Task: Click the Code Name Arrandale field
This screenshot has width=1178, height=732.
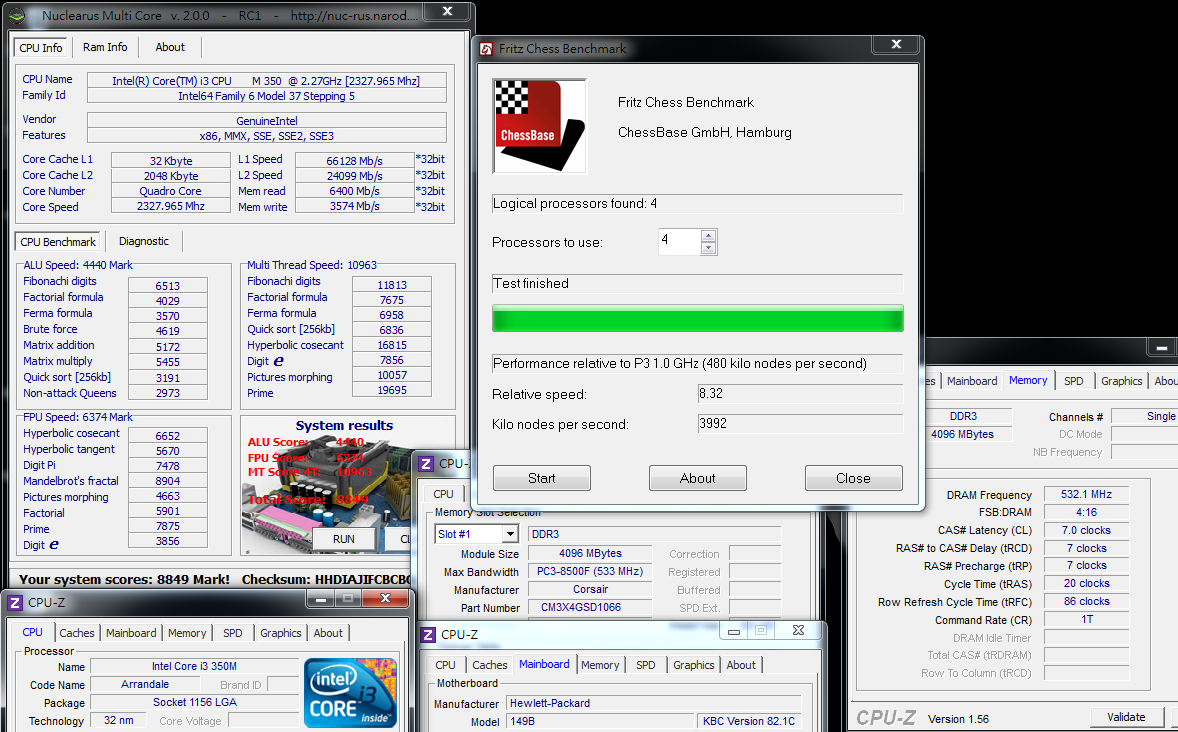Action: point(145,685)
